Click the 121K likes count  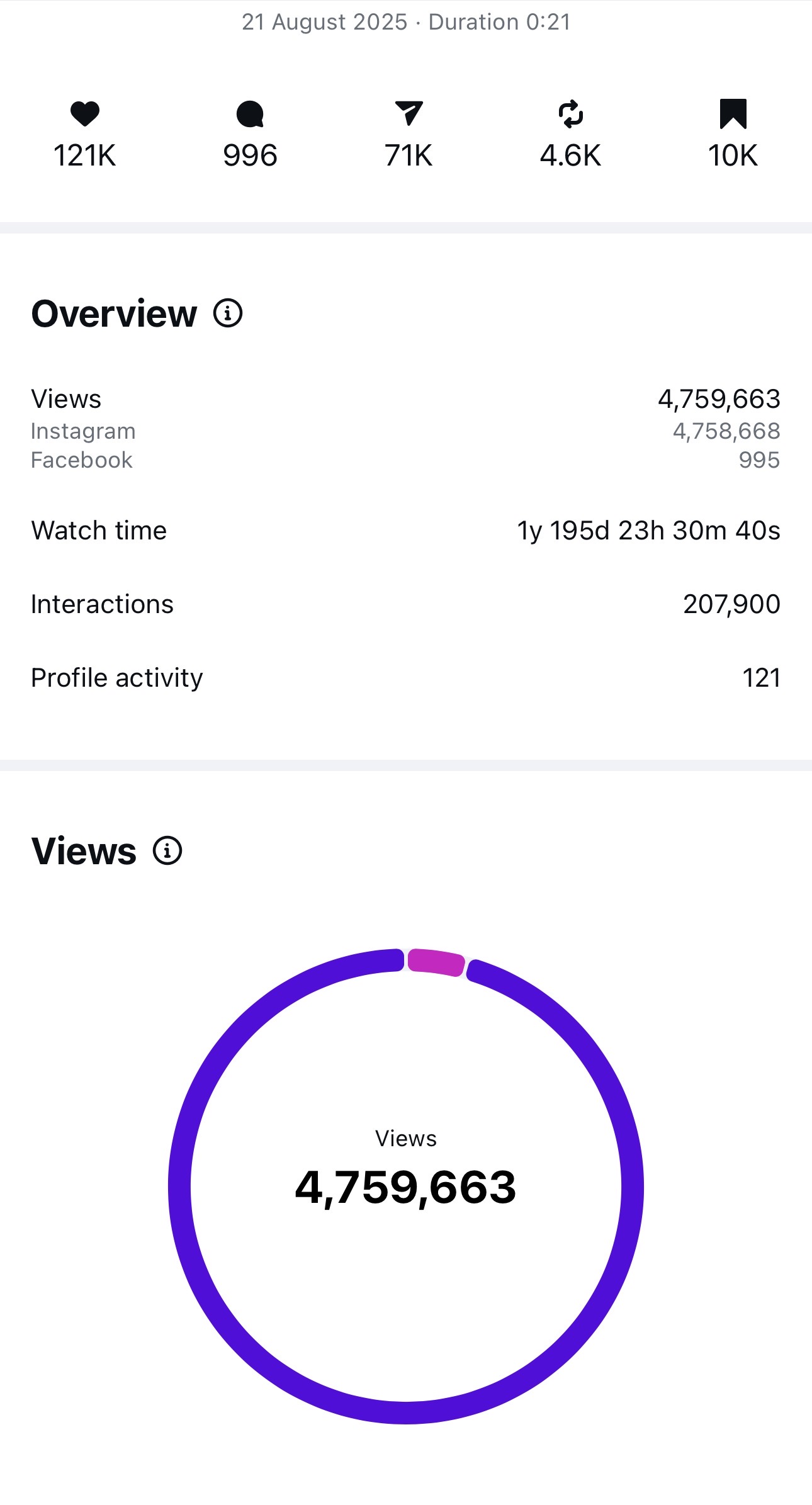[85, 155]
